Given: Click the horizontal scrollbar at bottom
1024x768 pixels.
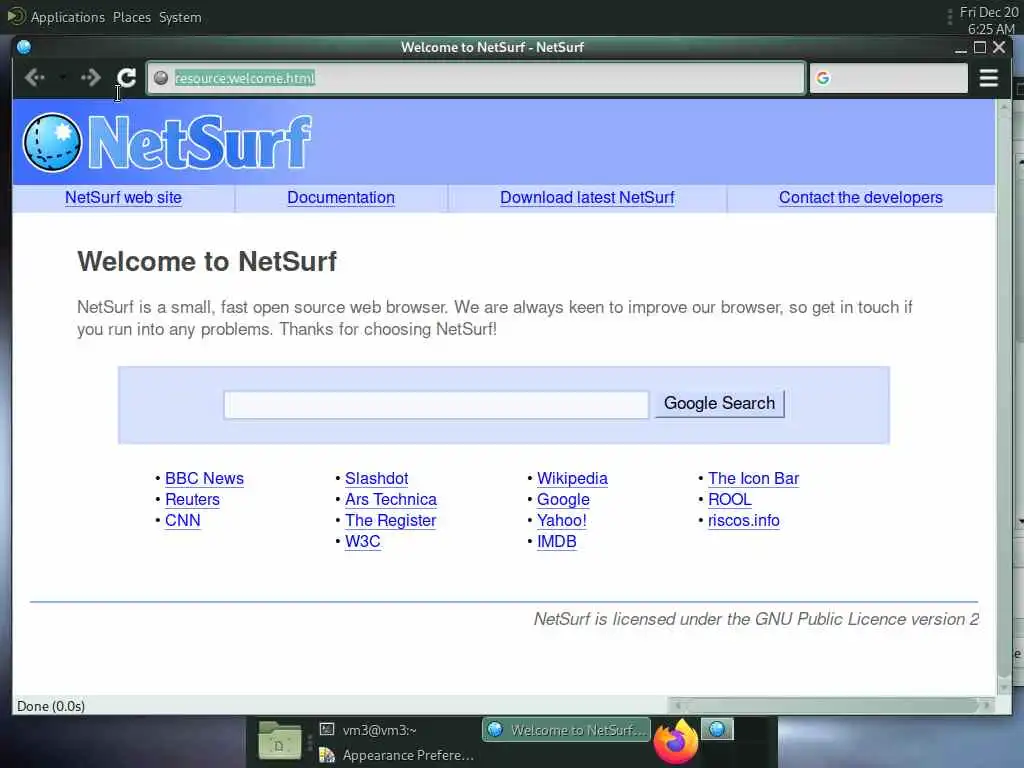Looking at the screenshot, I should pyautogui.click(x=831, y=705).
